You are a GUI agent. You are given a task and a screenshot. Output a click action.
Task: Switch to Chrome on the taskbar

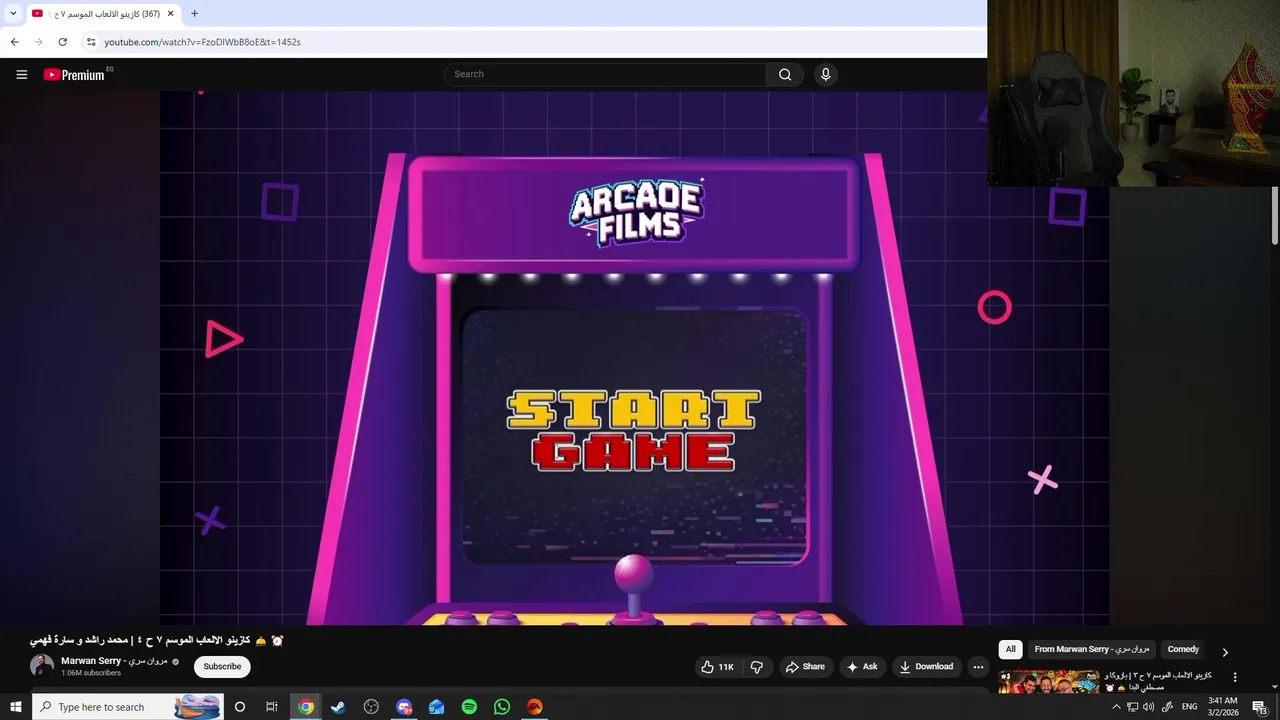306,707
